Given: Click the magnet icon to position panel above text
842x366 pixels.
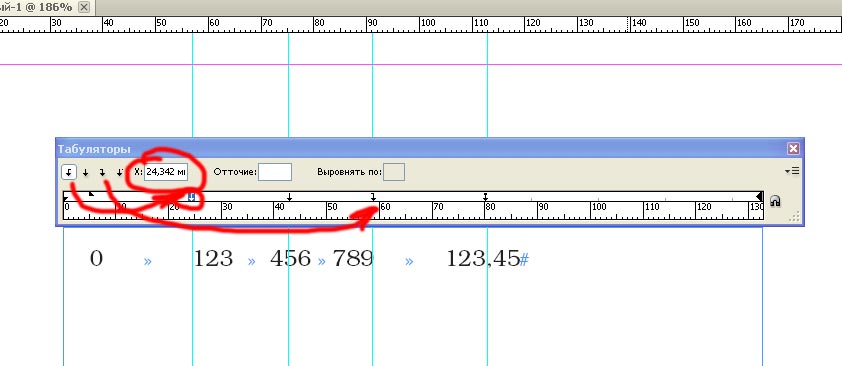Looking at the screenshot, I should click(x=775, y=201).
